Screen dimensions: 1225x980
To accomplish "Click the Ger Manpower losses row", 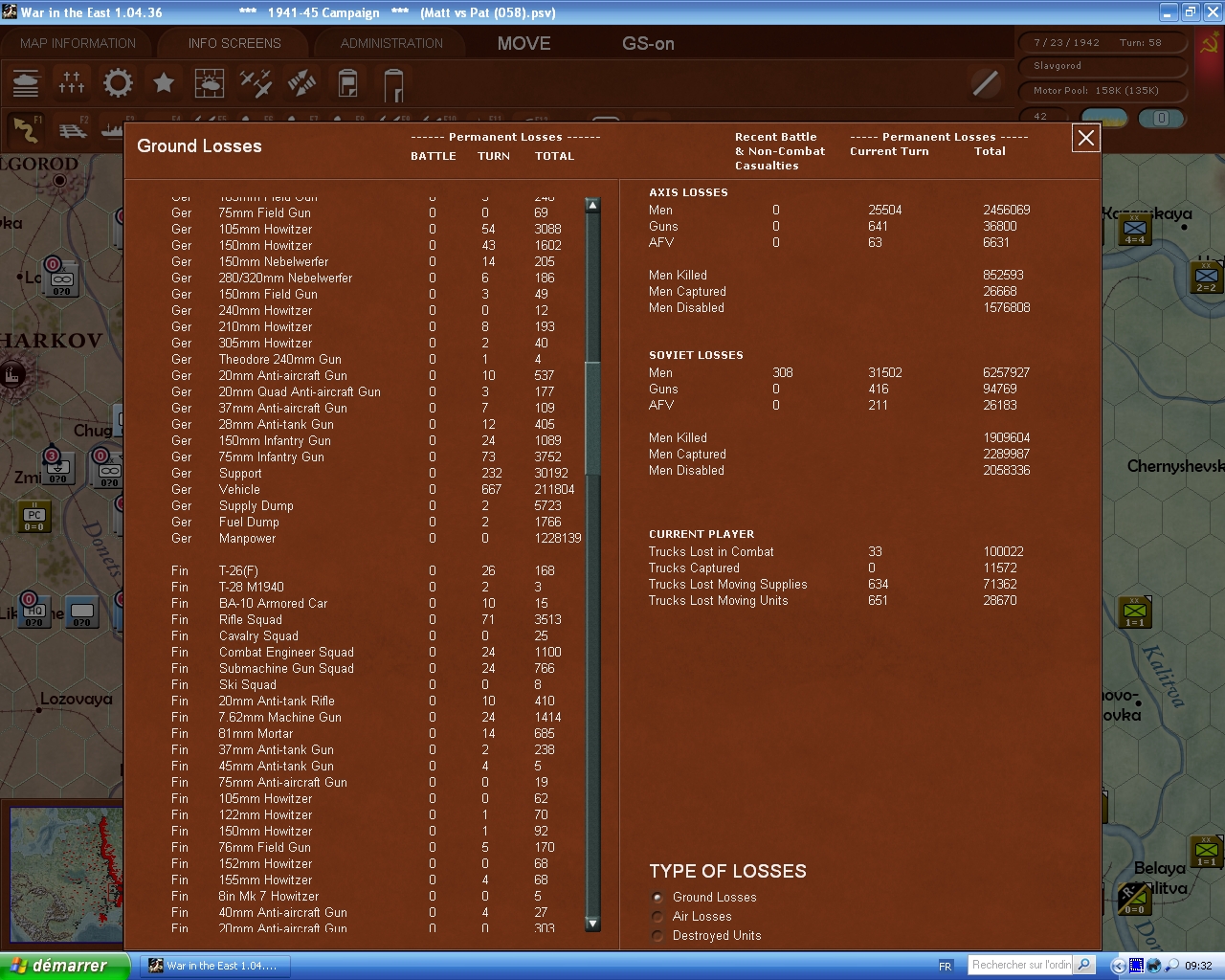I will coord(377,538).
